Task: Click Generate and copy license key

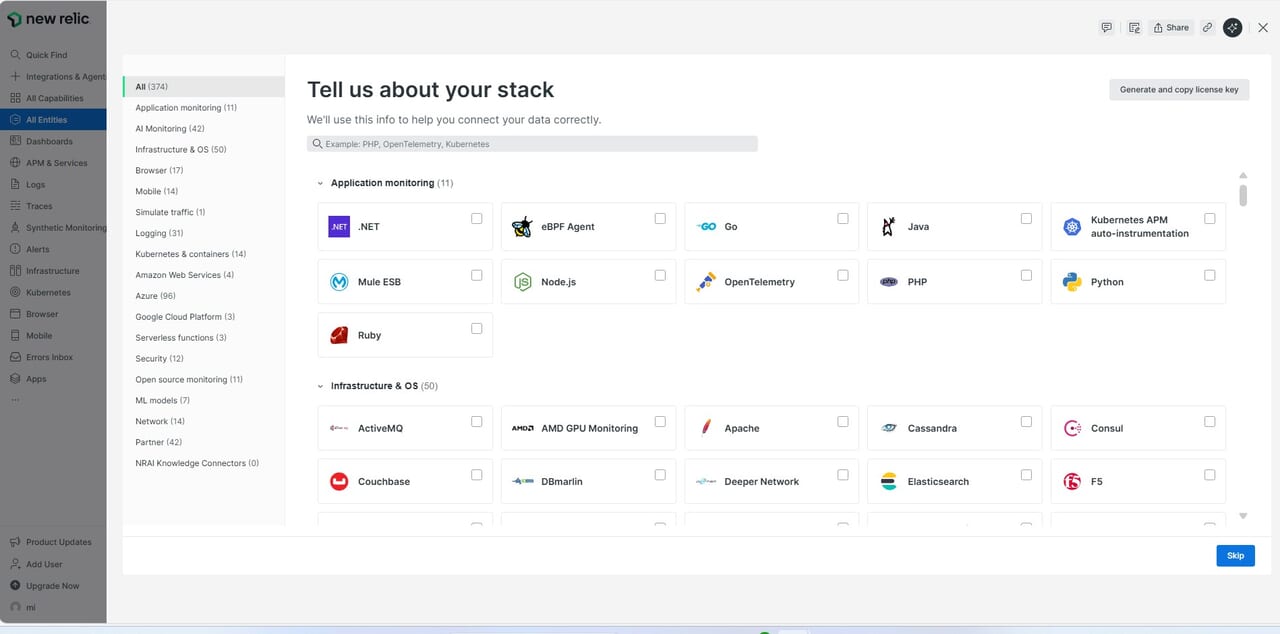Action: tap(1178, 90)
